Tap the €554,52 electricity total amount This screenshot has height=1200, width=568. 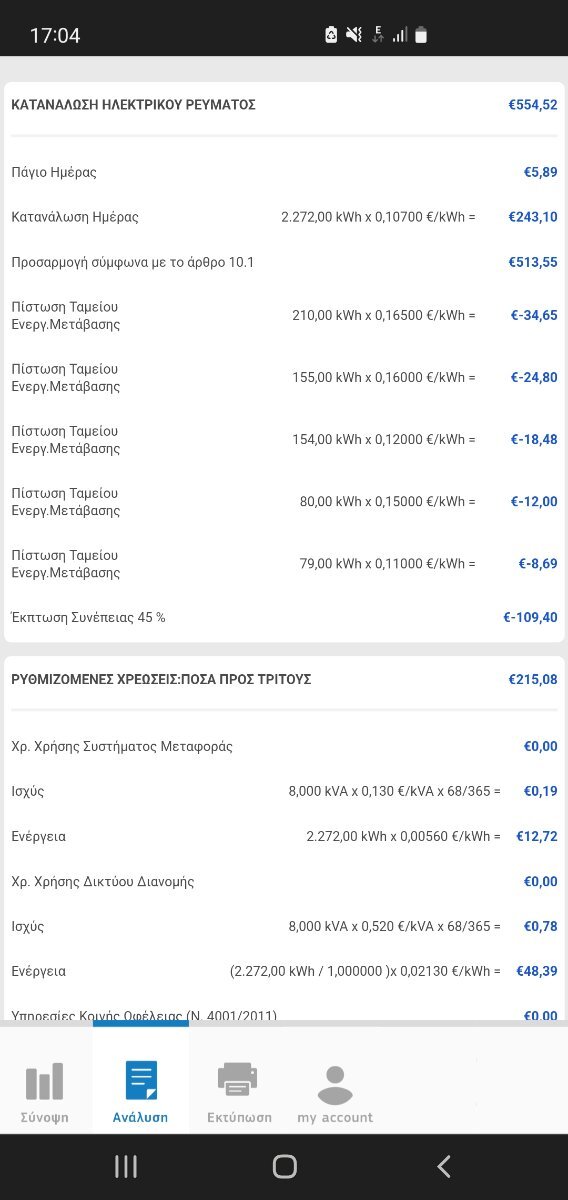(533, 105)
